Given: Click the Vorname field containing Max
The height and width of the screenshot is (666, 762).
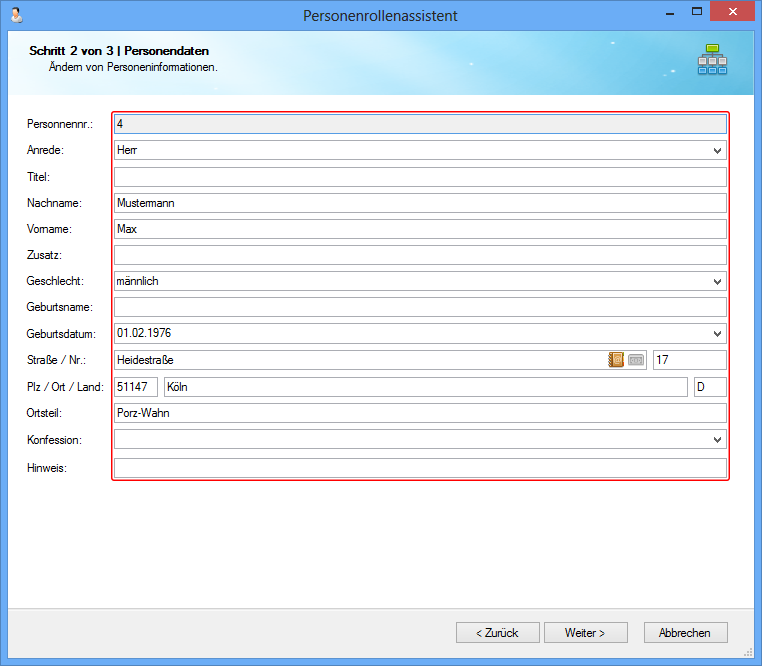Looking at the screenshot, I should tap(420, 229).
